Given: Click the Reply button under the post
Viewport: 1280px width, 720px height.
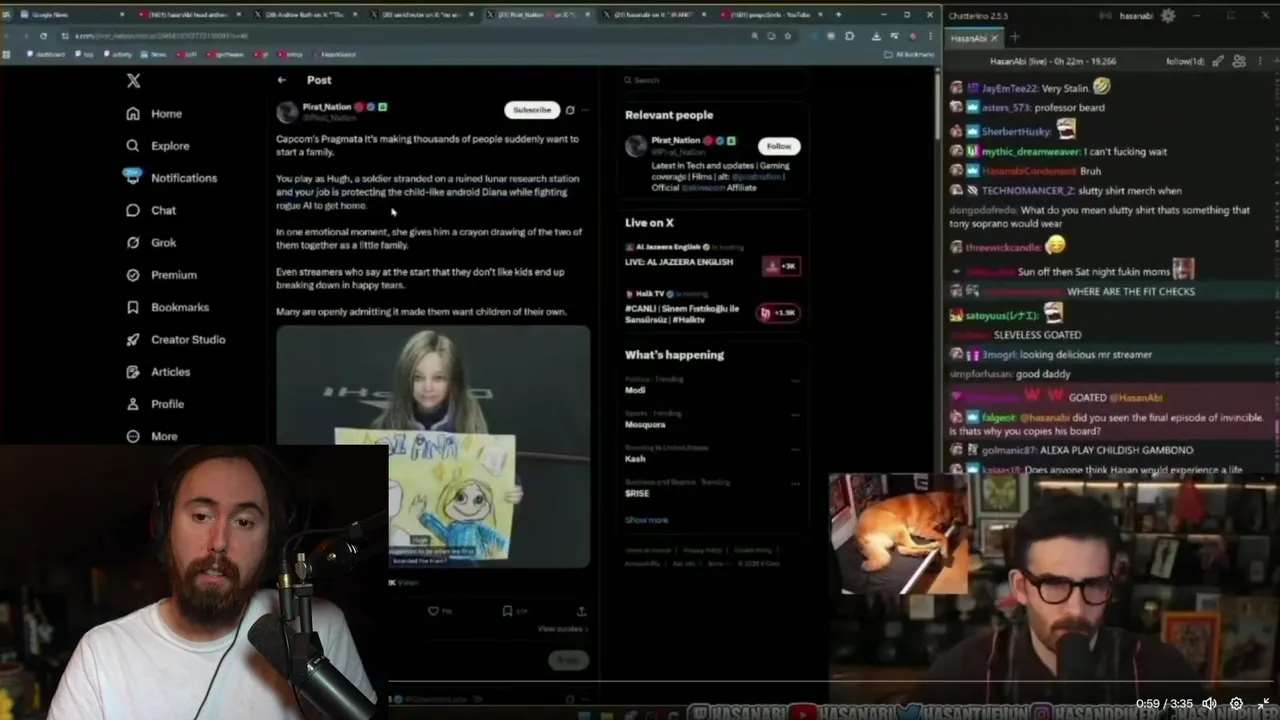Looking at the screenshot, I should click(x=568, y=660).
